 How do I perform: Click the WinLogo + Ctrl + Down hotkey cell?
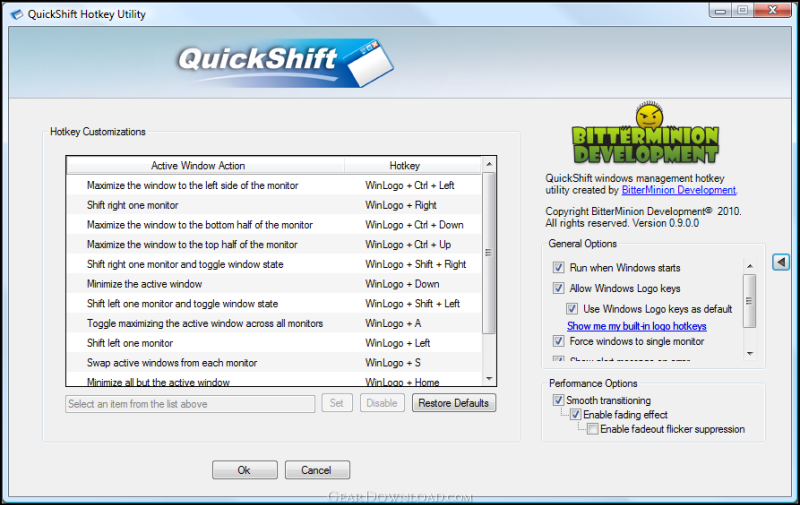414,224
